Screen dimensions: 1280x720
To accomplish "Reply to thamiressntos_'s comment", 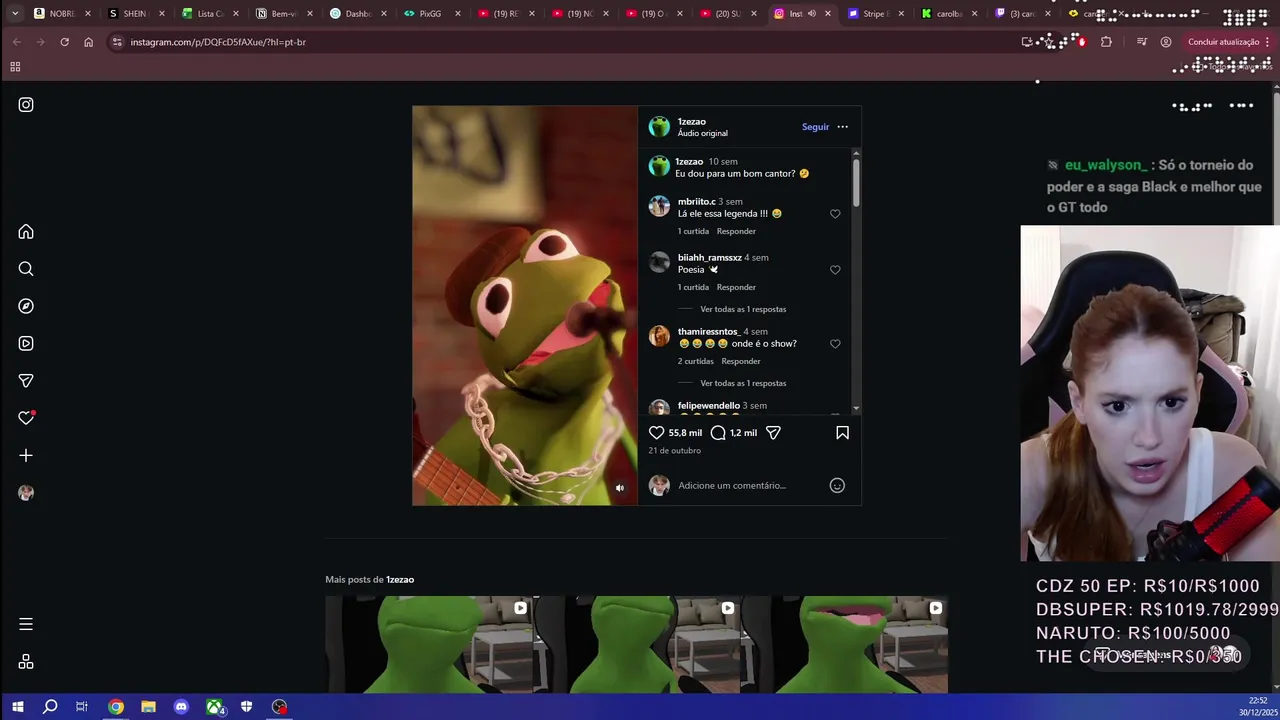I will 741,361.
